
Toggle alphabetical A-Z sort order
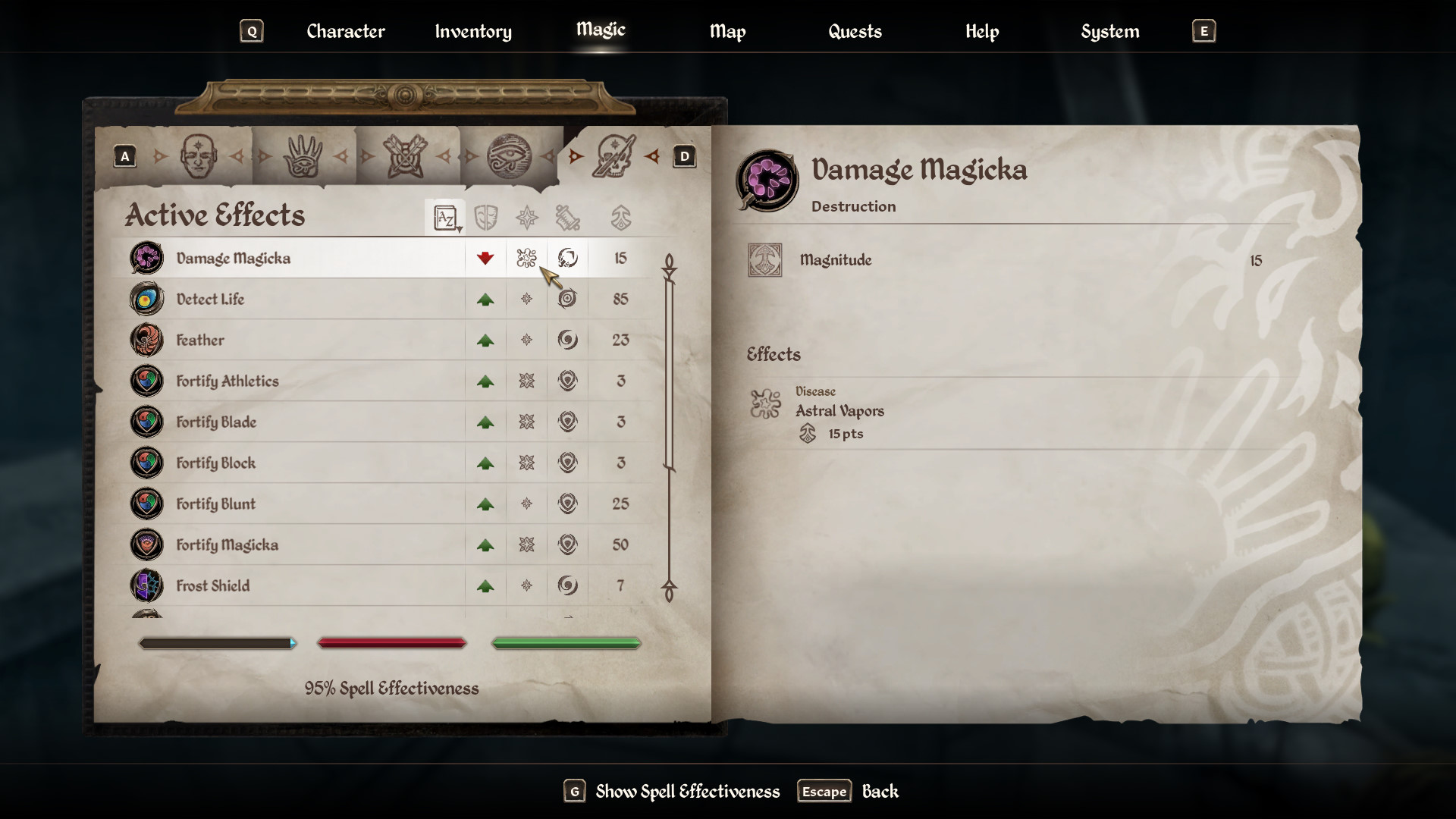point(446,218)
